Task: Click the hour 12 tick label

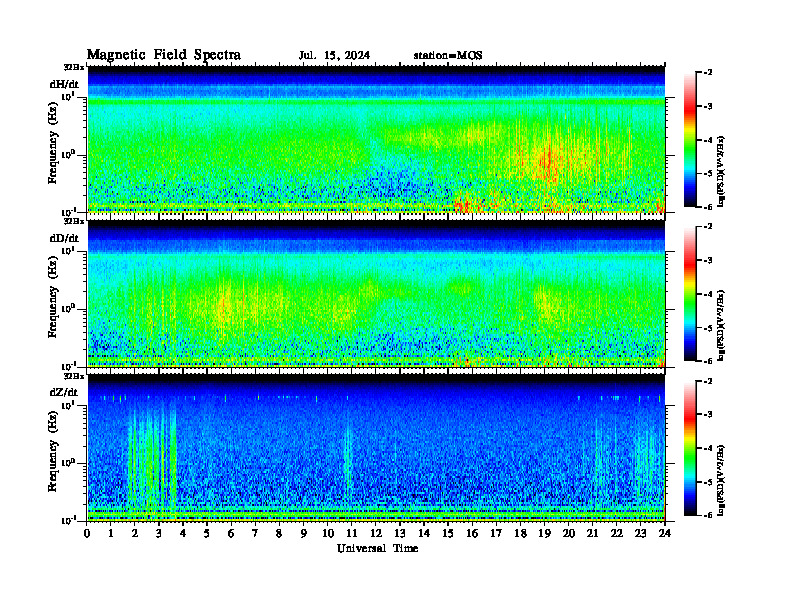Action: [x=376, y=533]
